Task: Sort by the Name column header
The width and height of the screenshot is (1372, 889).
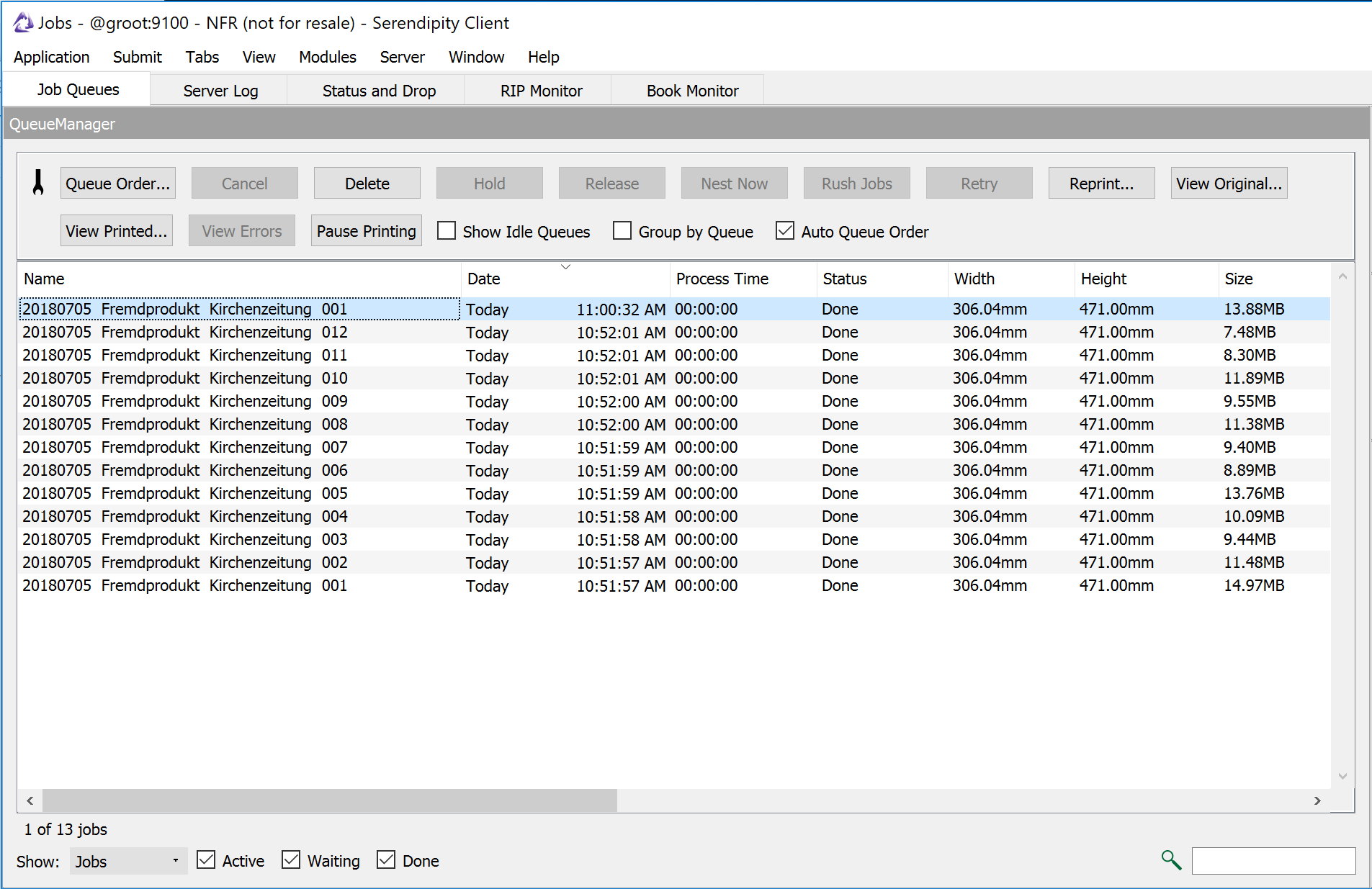Action: pyautogui.click(x=239, y=279)
